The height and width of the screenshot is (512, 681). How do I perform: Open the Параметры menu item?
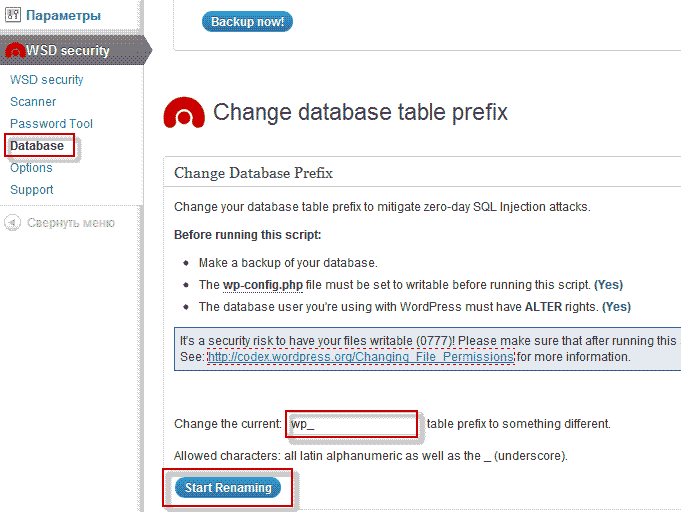pyautogui.click(x=63, y=15)
